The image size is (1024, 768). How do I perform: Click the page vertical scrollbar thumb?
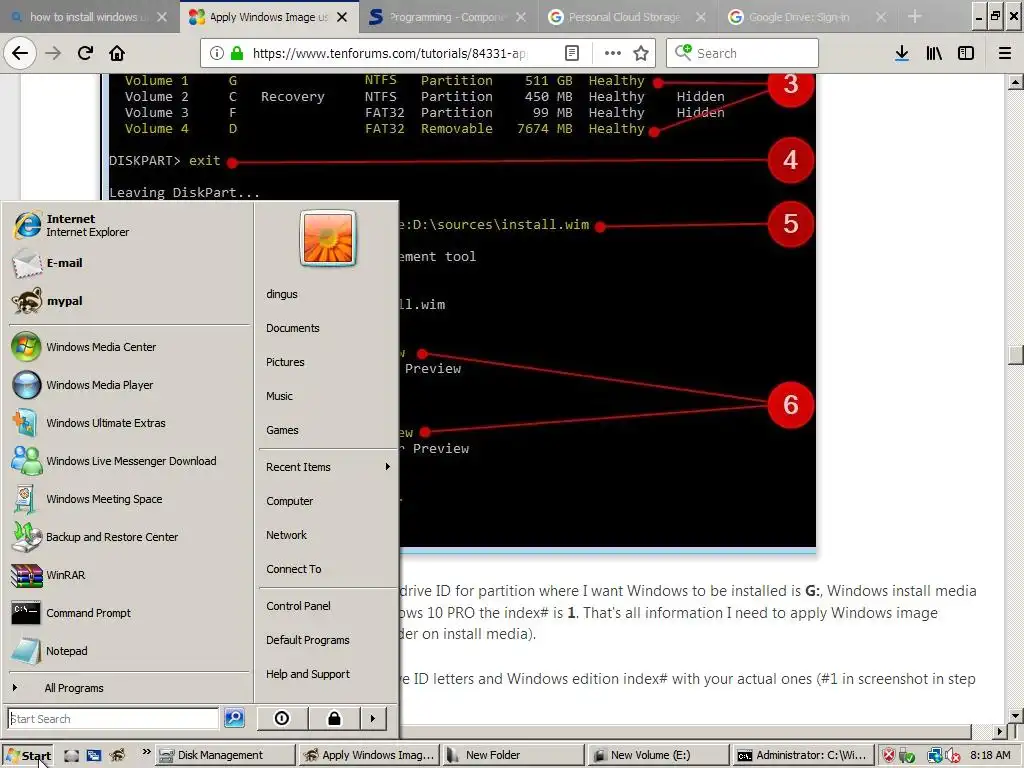coord(1016,355)
